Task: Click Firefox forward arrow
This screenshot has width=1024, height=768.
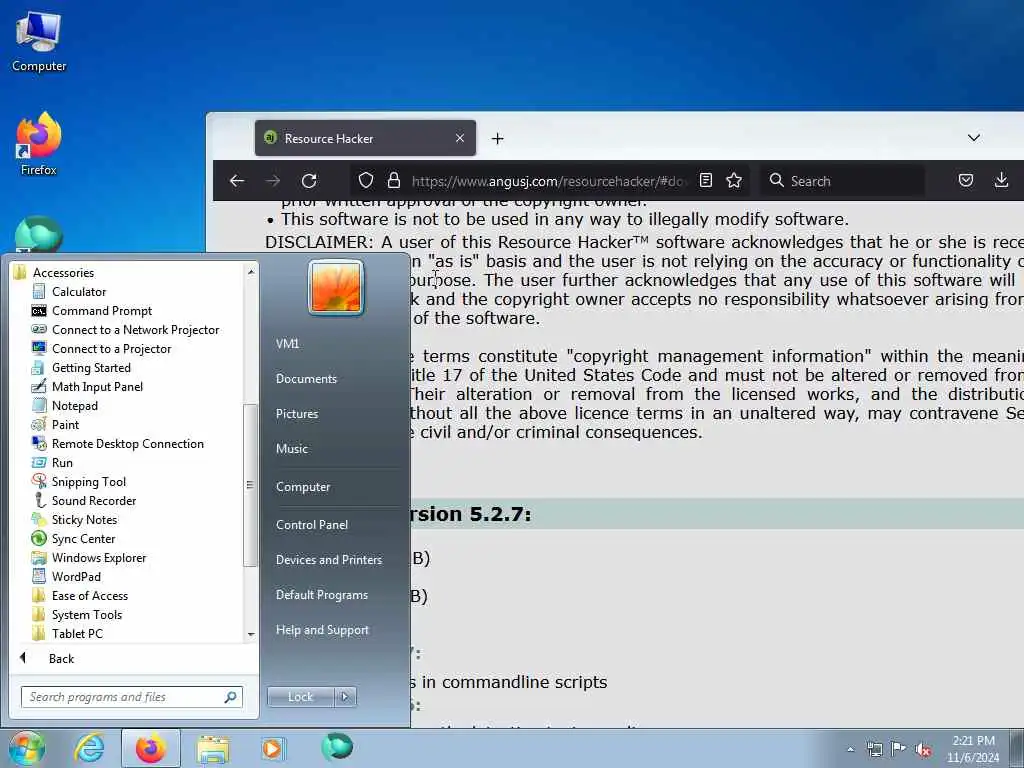Action: (274, 181)
